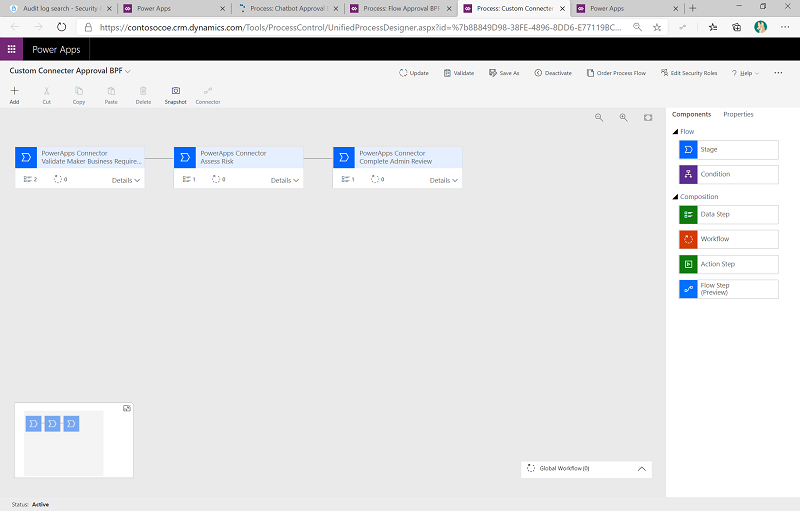Select the Action Step component
The height and width of the screenshot is (511, 800).
click(729, 264)
